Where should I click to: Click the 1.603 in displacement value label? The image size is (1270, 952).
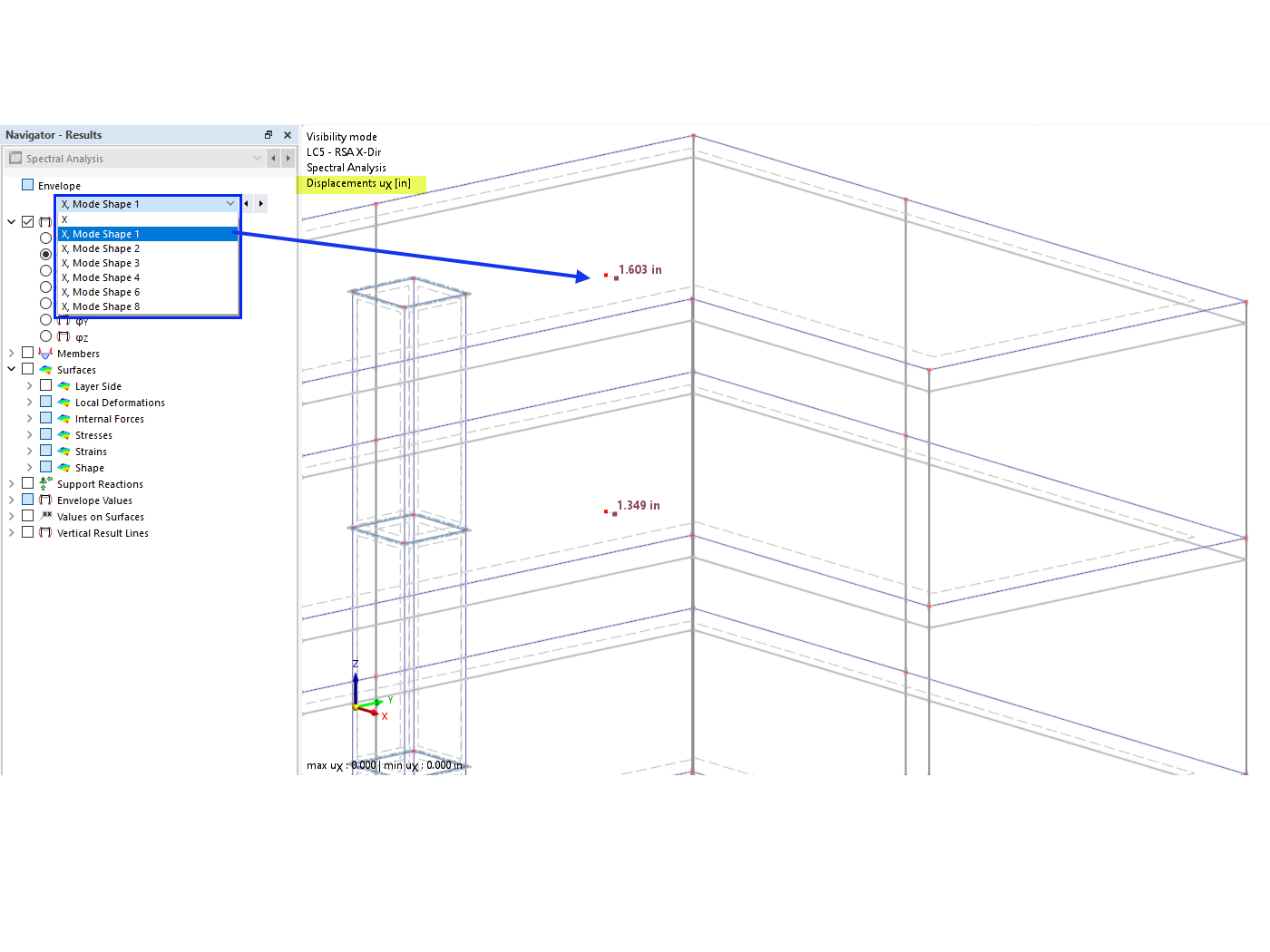(640, 269)
